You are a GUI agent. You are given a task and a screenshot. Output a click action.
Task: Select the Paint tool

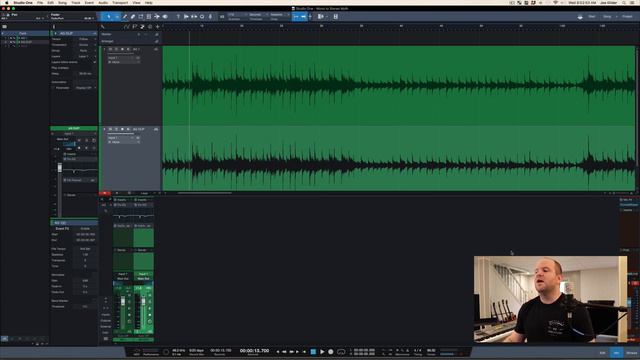(141, 17)
